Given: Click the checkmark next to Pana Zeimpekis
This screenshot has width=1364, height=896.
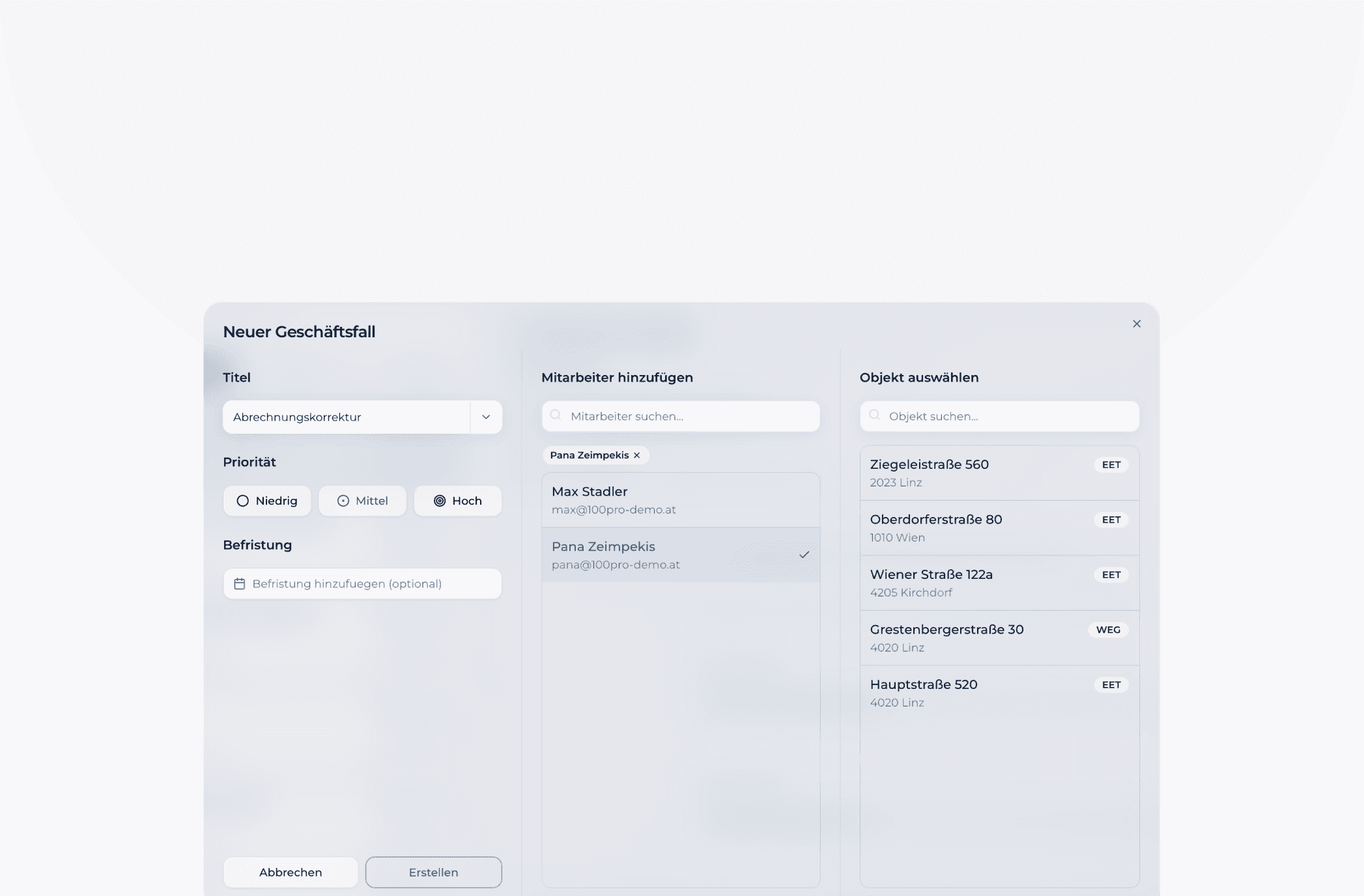Looking at the screenshot, I should click(804, 555).
